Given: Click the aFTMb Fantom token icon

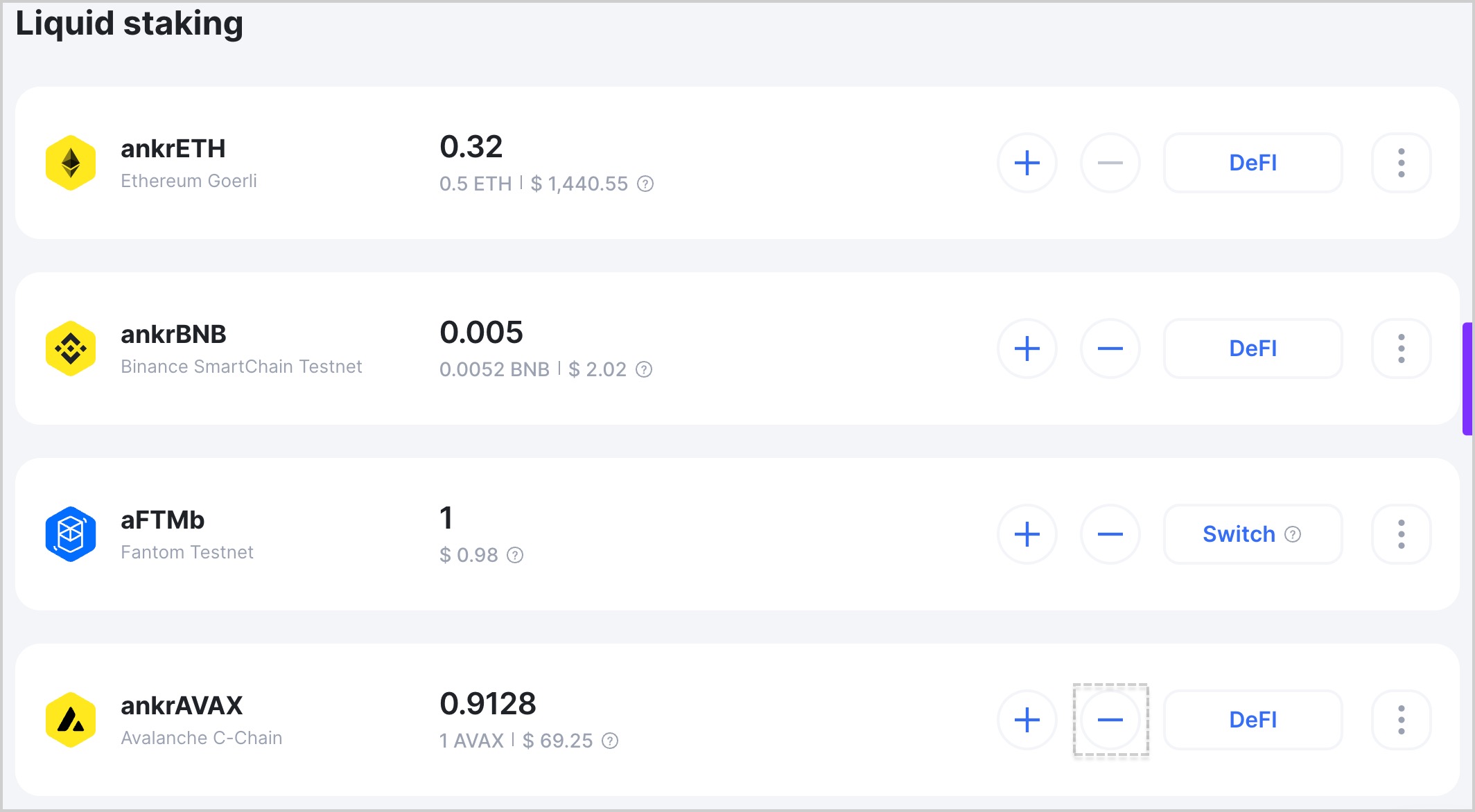Looking at the screenshot, I should [70, 533].
